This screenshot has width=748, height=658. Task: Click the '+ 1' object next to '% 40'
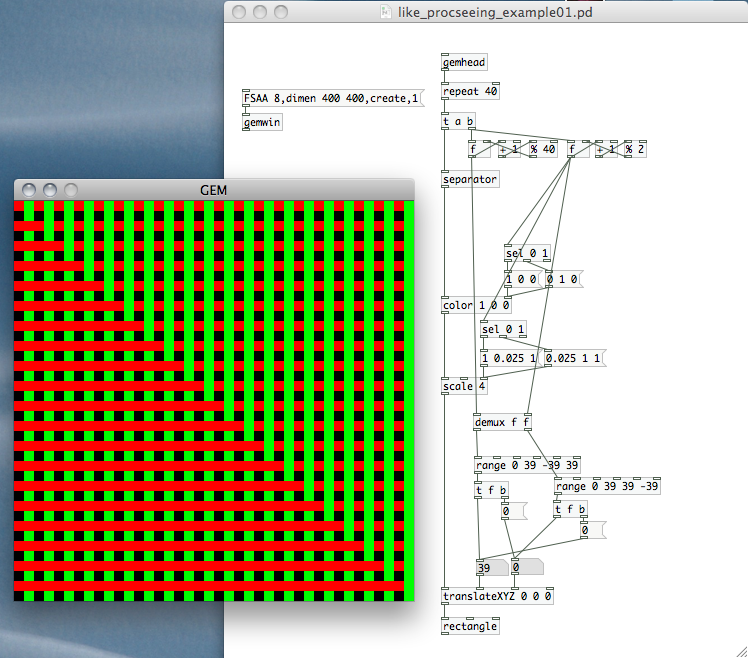click(x=509, y=149)
